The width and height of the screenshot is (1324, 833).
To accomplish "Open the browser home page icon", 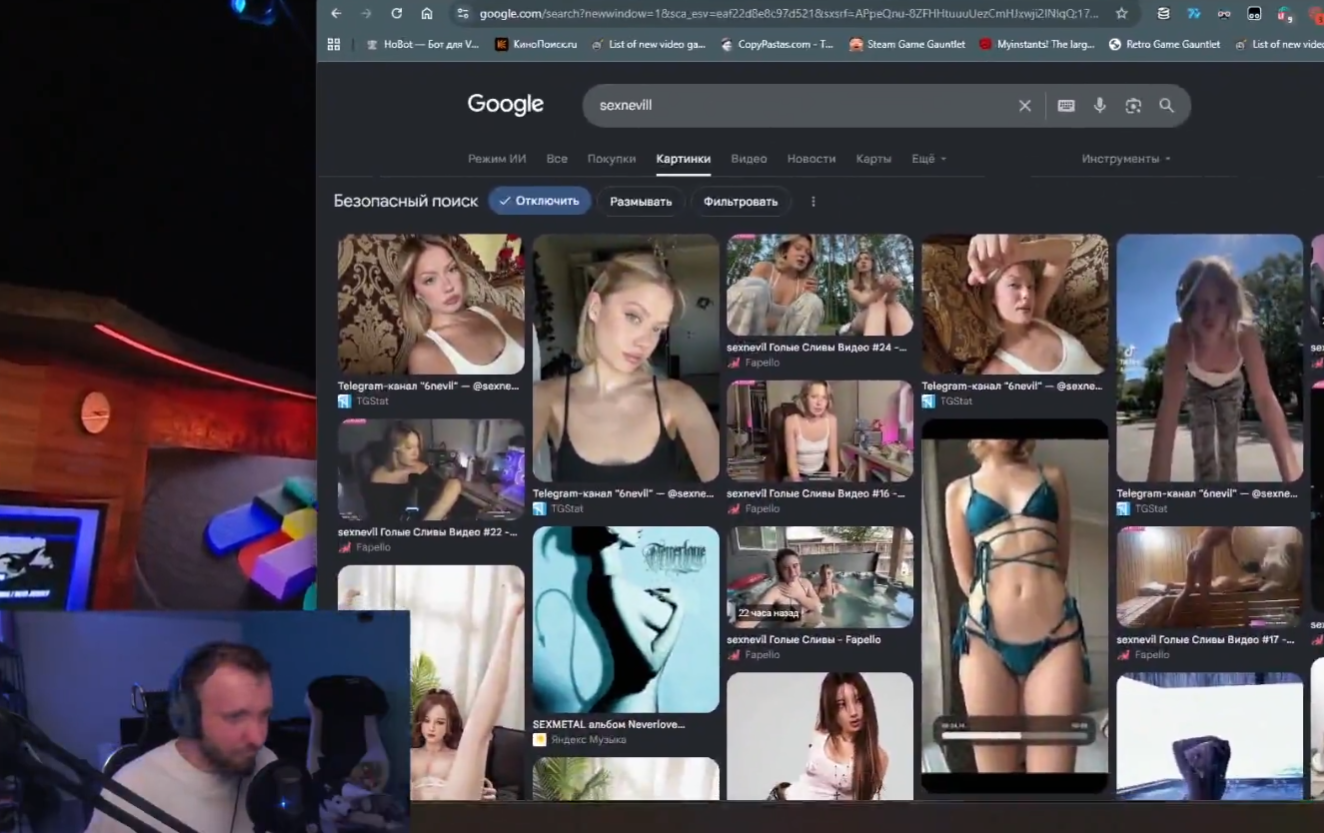I will (x=427, y=14).
